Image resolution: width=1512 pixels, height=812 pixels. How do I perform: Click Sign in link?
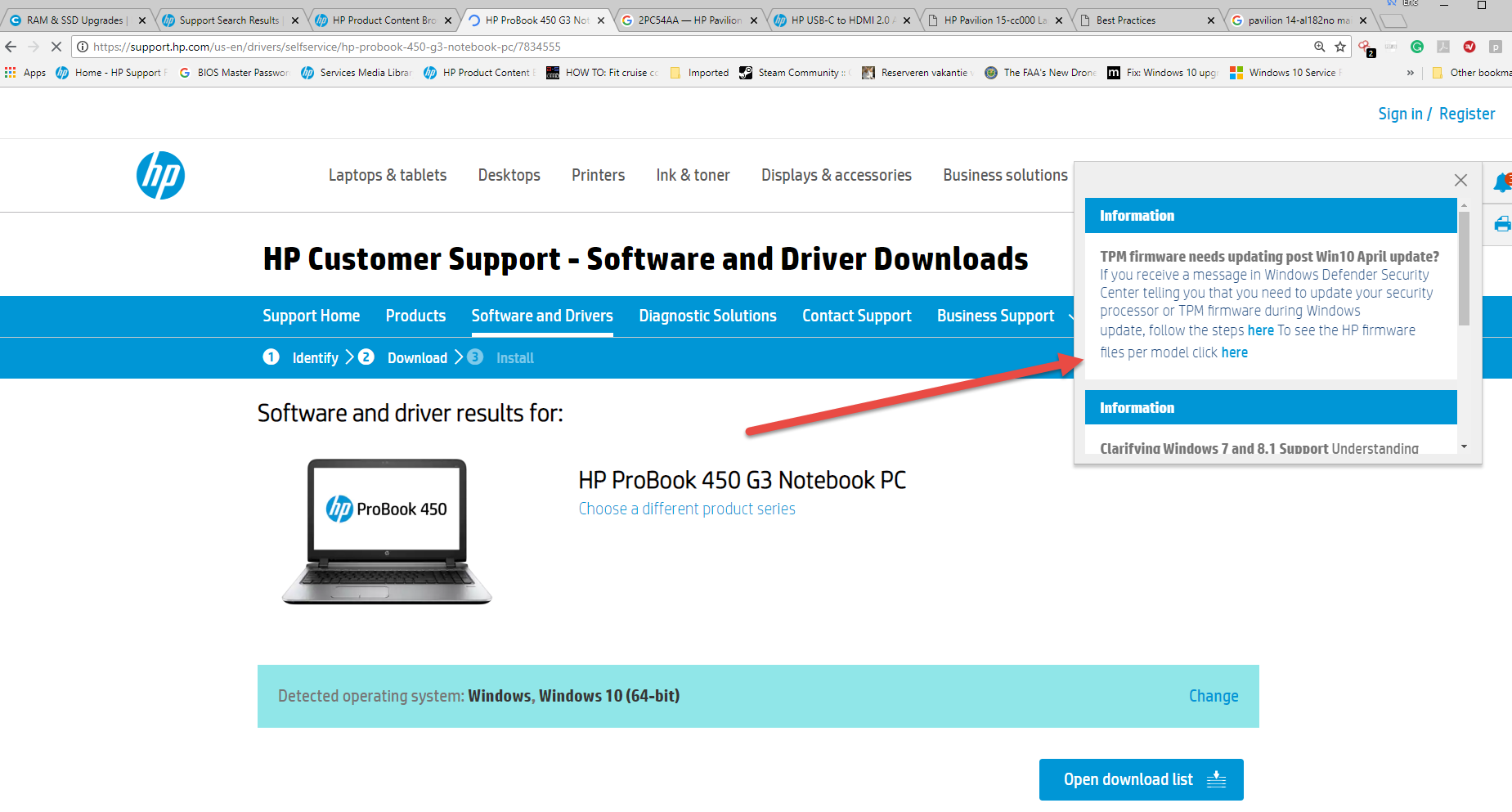tap(1401, 114)
